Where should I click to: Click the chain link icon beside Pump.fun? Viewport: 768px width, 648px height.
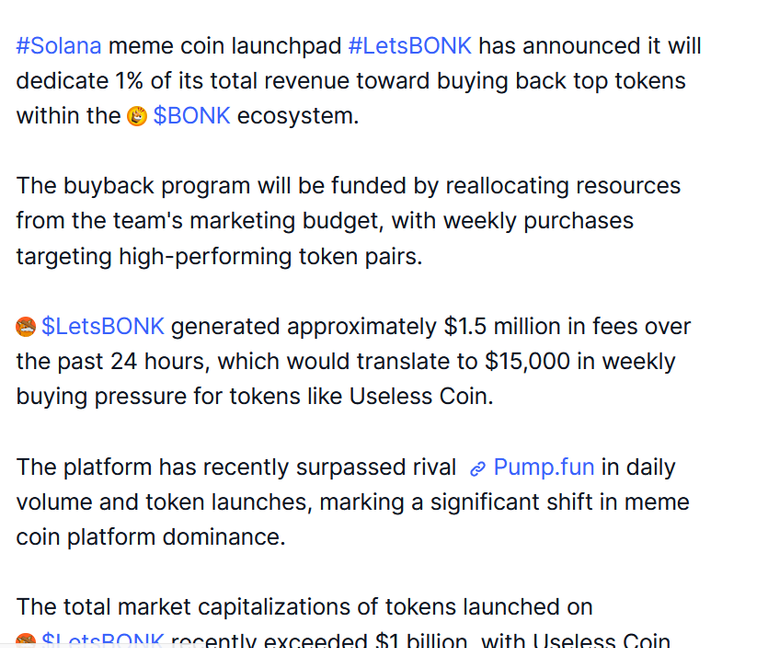[x=478, y=469]
